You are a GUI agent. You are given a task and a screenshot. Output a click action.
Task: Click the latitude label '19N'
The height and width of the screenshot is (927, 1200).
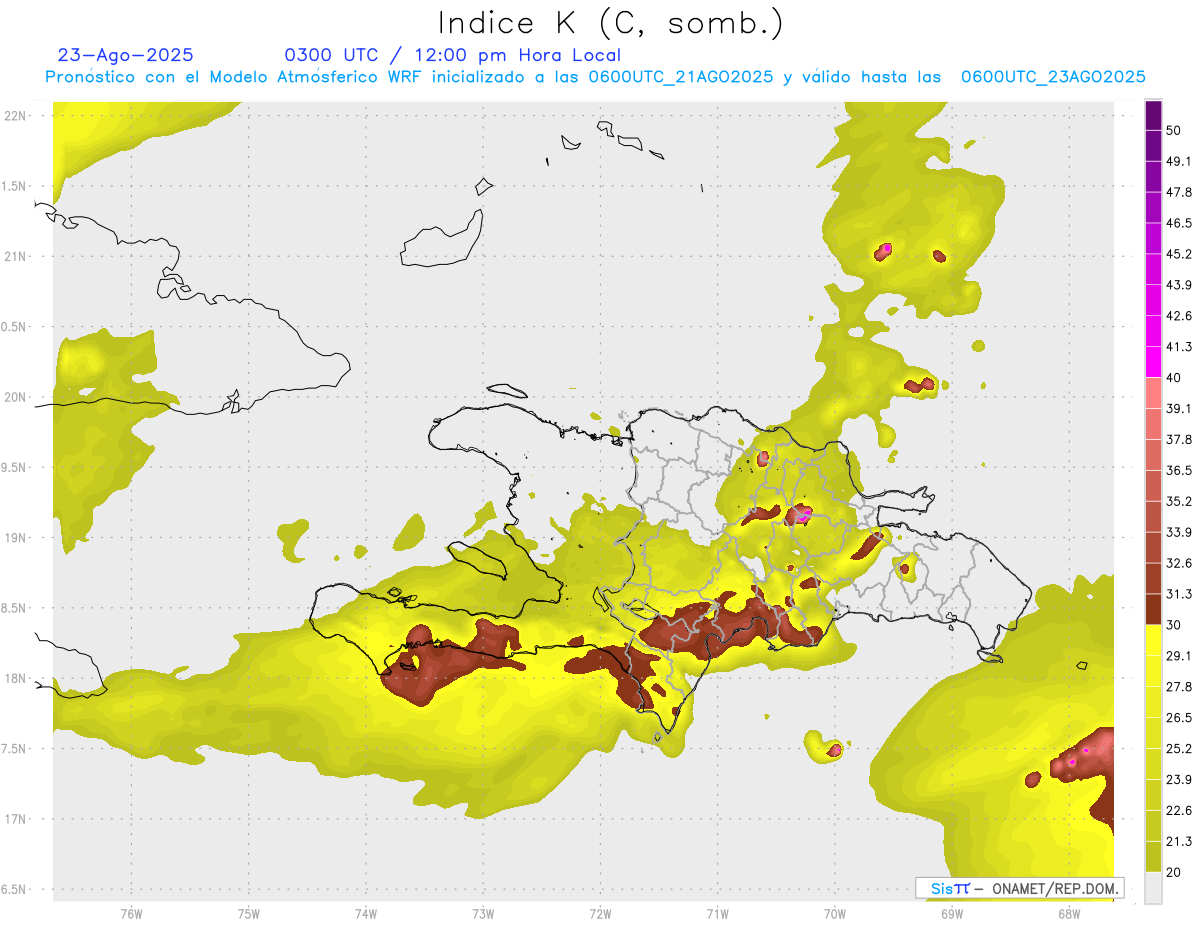(15, 538)
